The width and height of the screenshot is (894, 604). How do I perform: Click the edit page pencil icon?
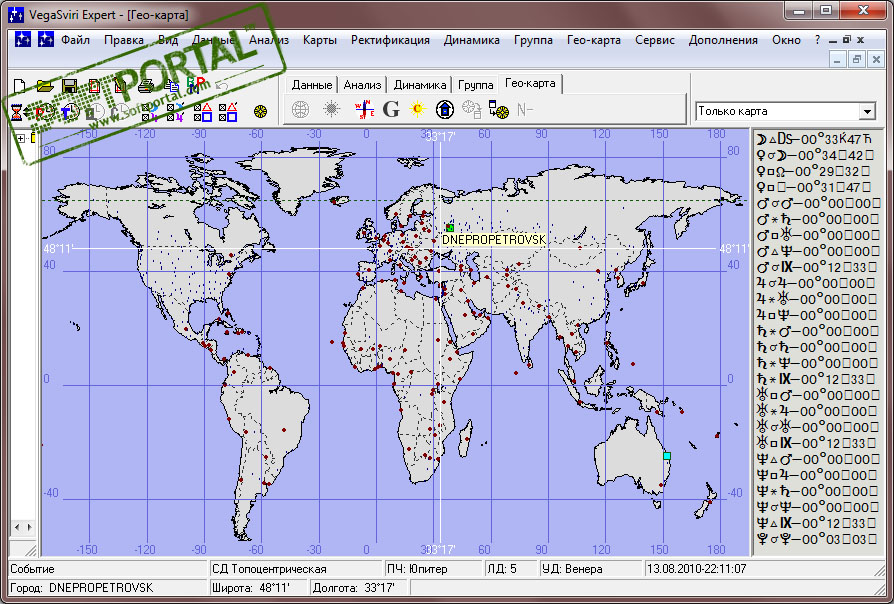120,86
